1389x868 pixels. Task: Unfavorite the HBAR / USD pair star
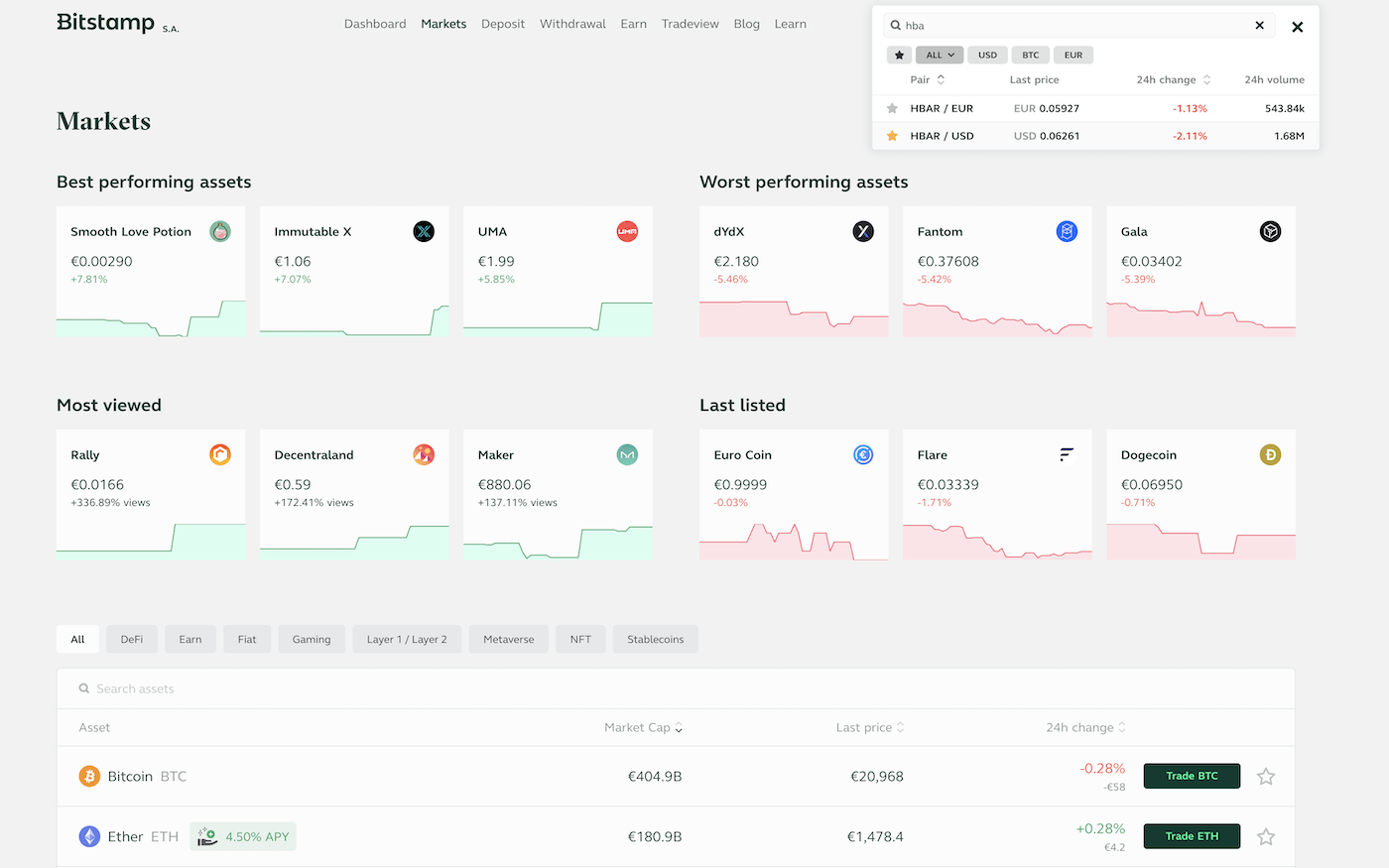click(x=892, y=136)
